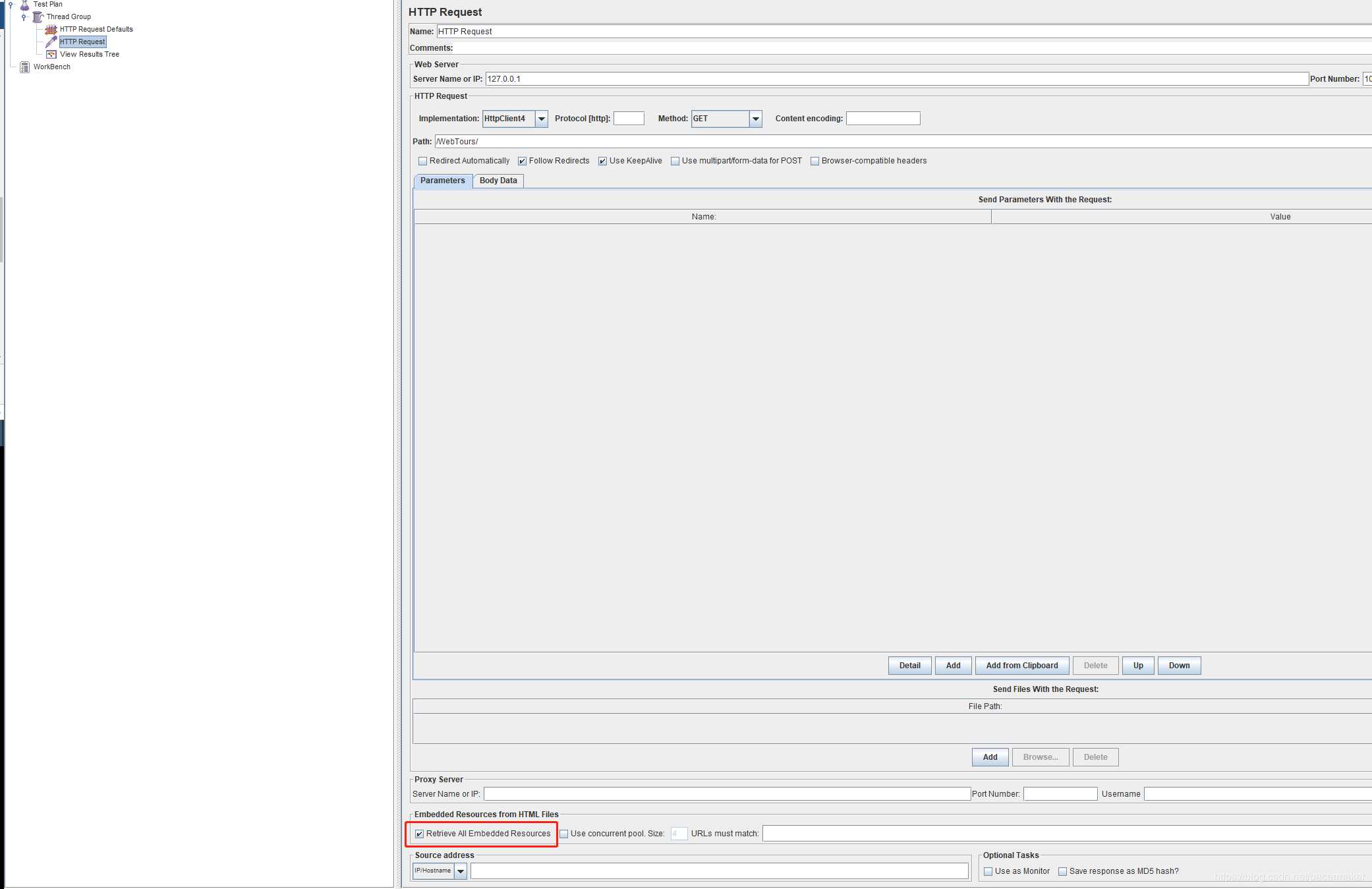
Task: Switch to the Body Data tab
Action: [x=498, y=181]
